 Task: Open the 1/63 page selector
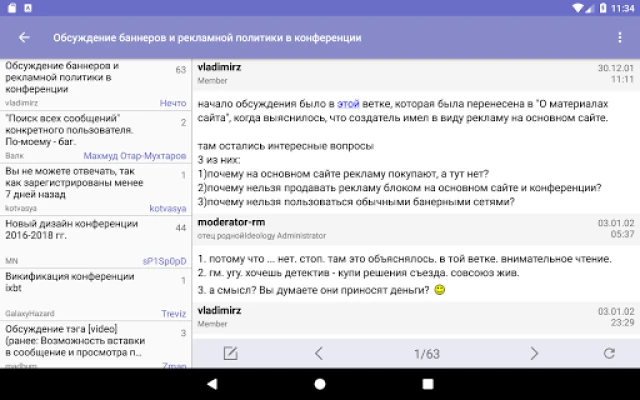[x=426, y=353]
